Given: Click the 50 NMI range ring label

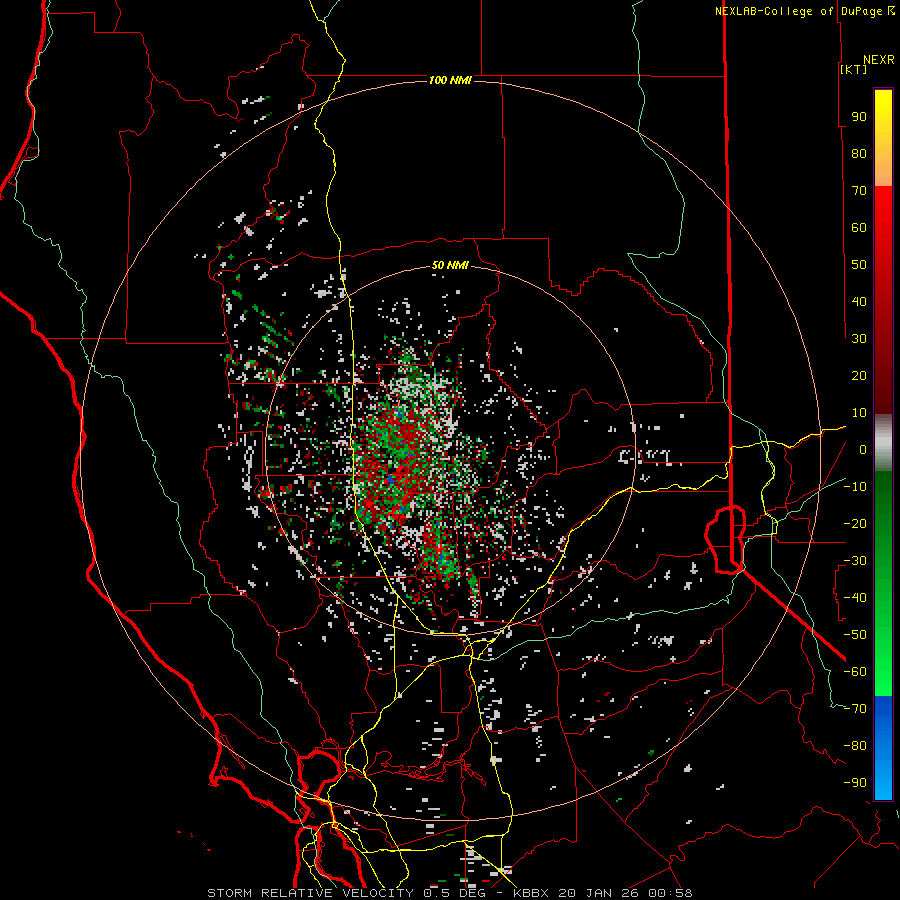Looking at the screenshot, I should tap(450, 265).
